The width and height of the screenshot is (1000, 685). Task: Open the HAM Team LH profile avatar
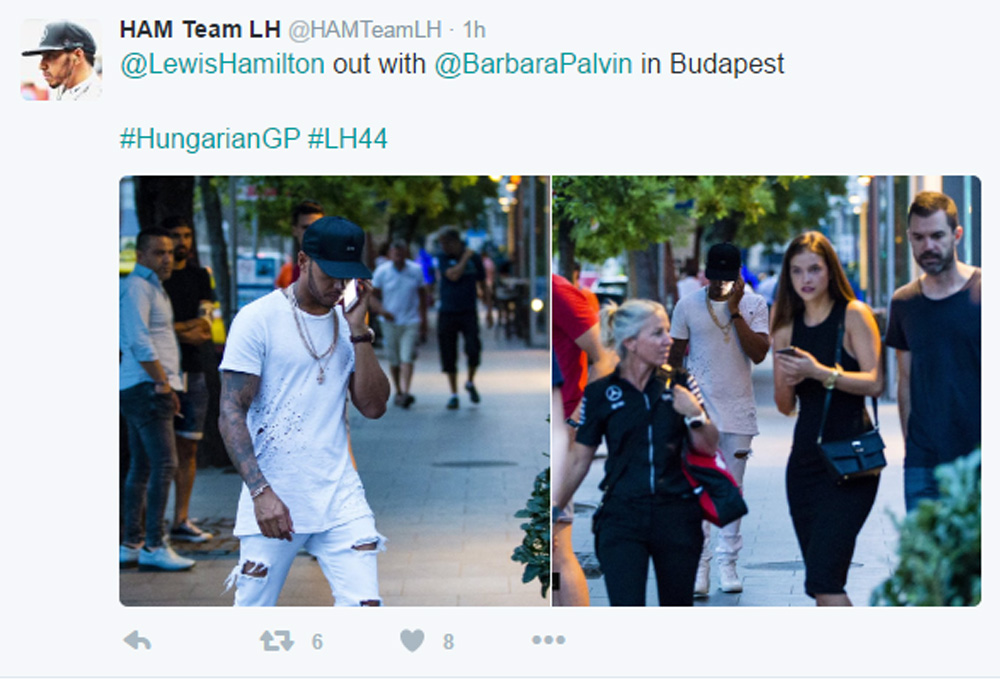[x=61, y=60]
